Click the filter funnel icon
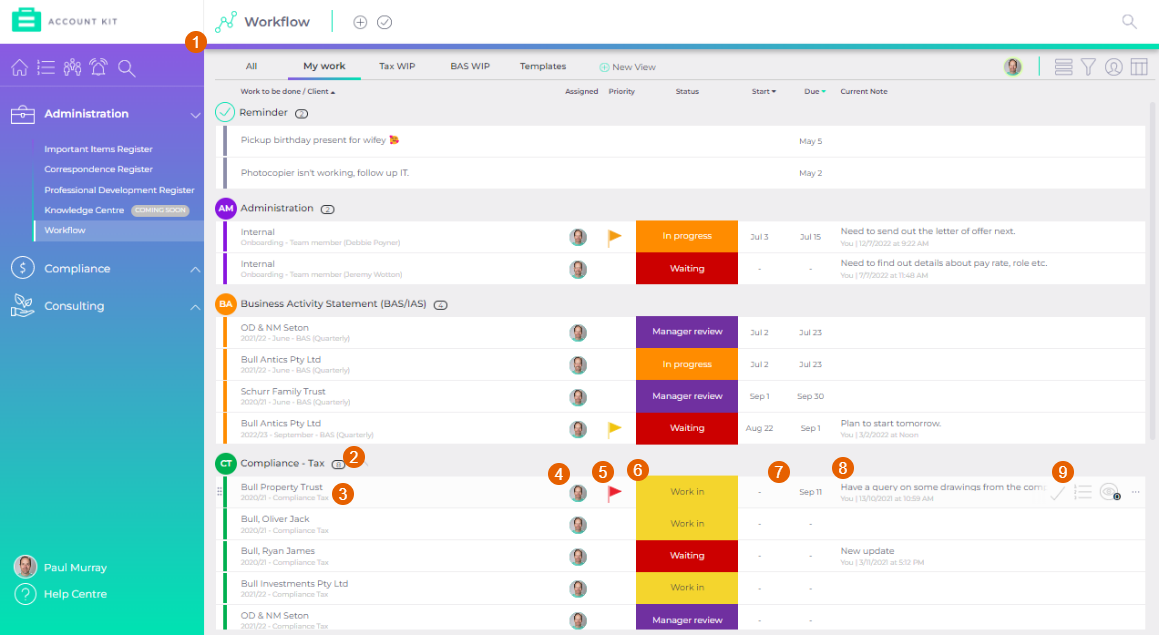 pos(1088,67)
